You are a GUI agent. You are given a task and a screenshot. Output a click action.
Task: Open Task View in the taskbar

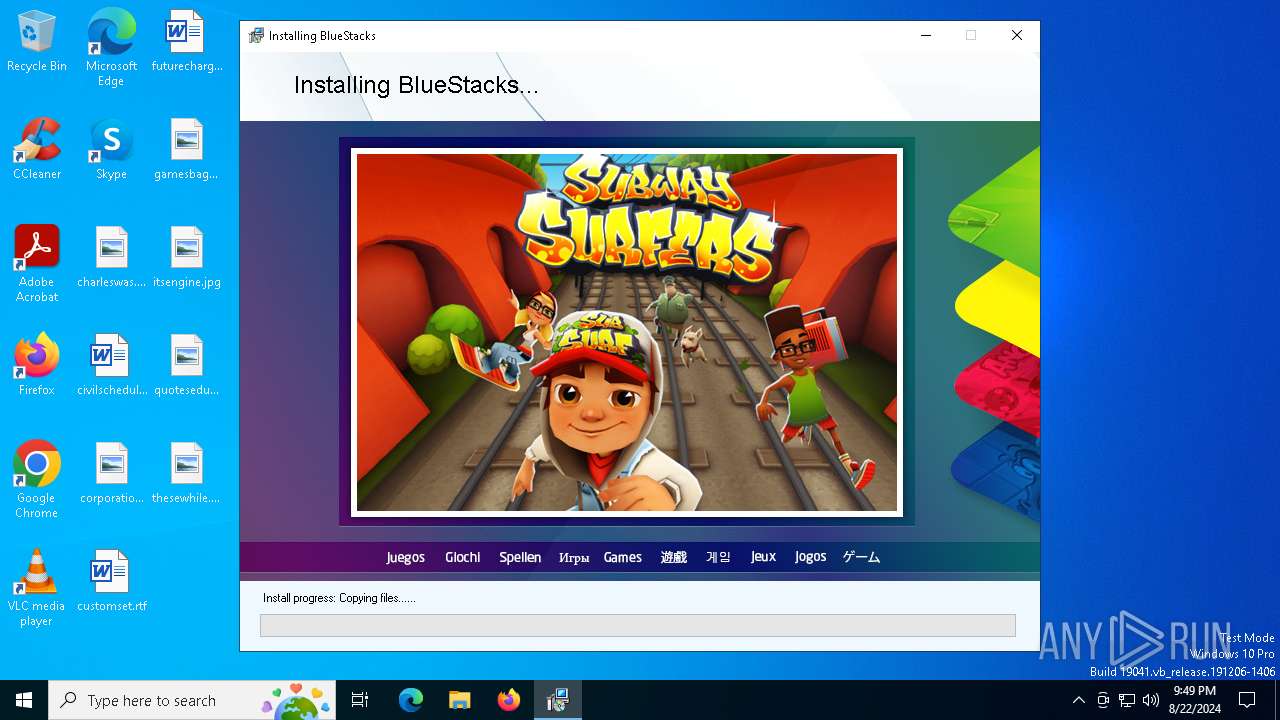(x=360, y=700)
